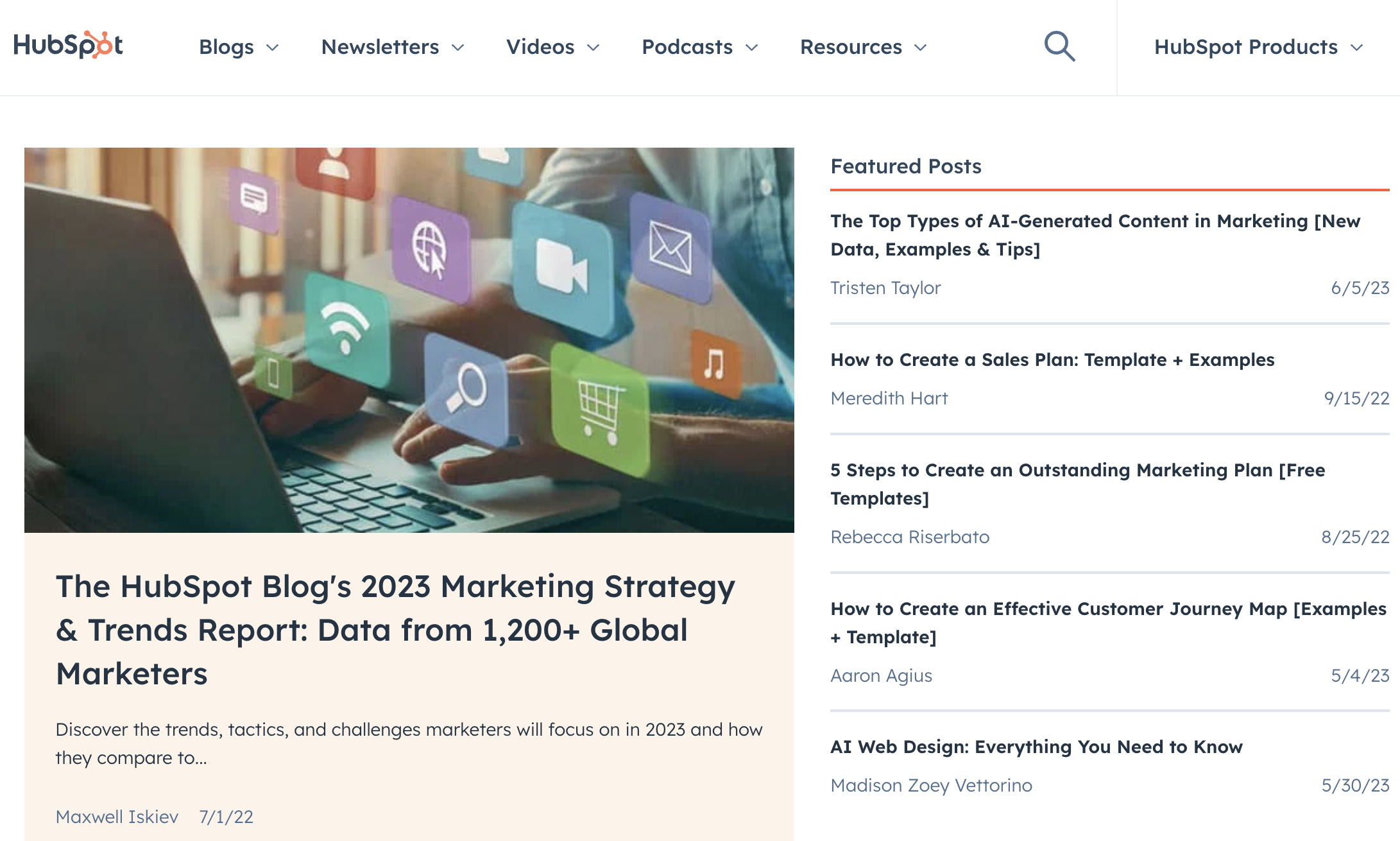Expand the chevron next to Blogs

point(273,48)
